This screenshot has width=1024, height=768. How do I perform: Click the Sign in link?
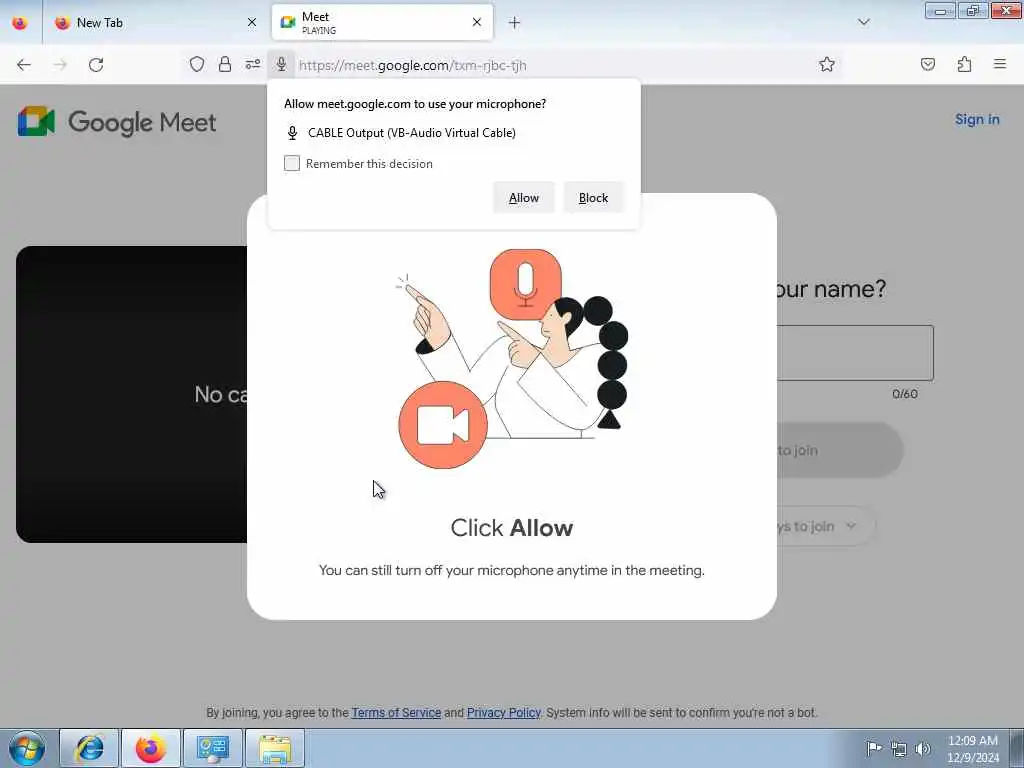pyautogui.click(x=977, y=120)
